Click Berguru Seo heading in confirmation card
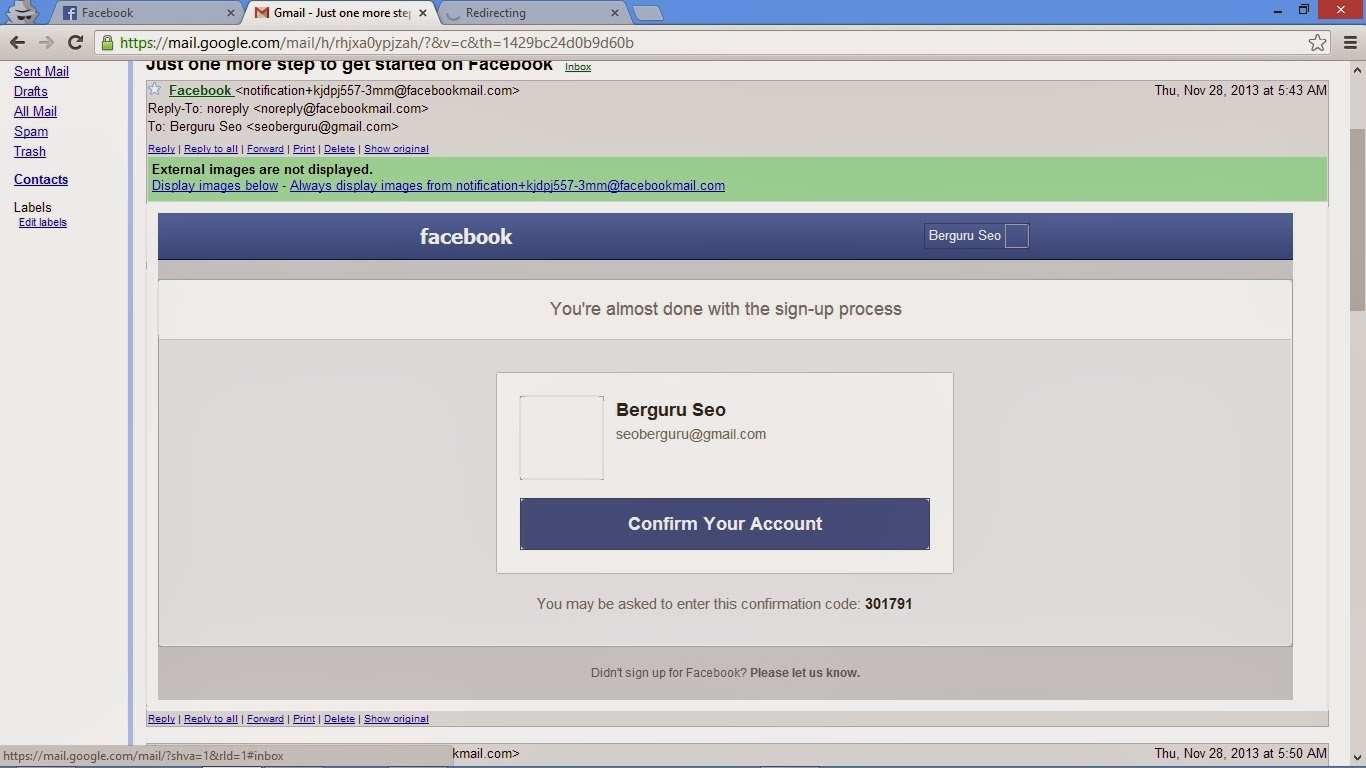The width and height of the screenshot is (1366, 768). tap(671, 409)
